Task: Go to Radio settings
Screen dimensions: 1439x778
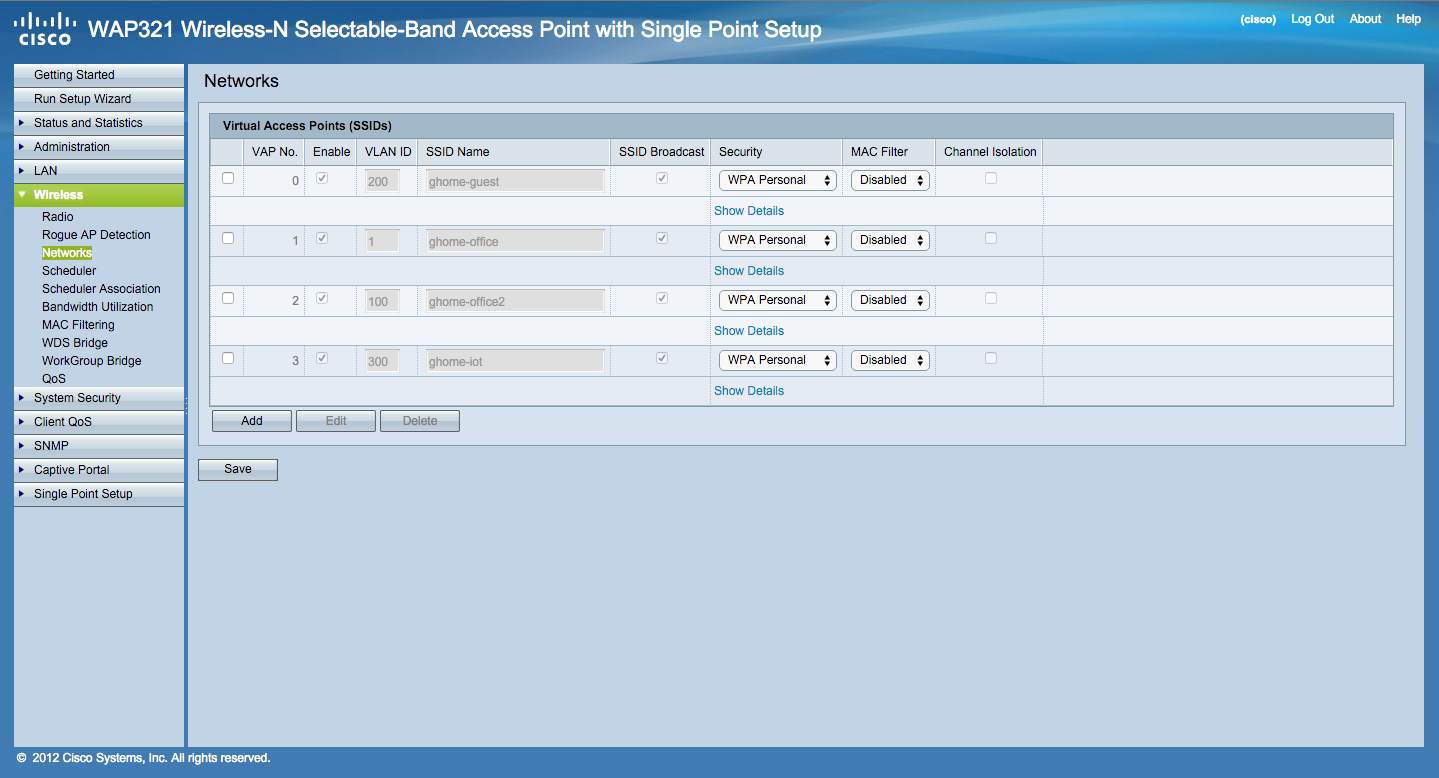Action: tap(58, 217)
